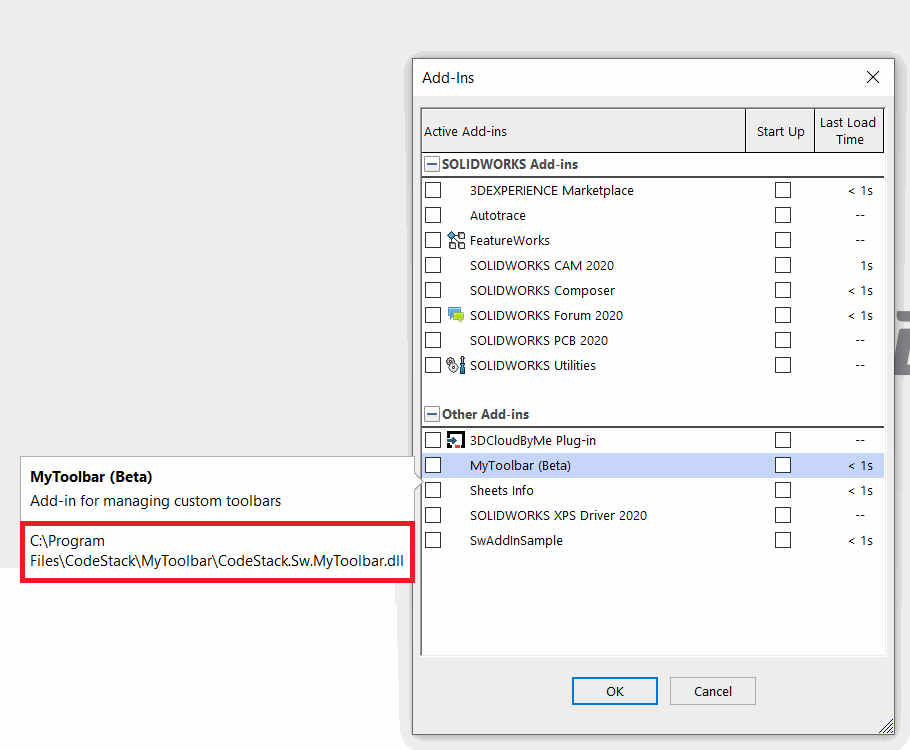Check Start Up for MyToolbar (Beta)
This screenshot has width=910, height=750.
click(783, 465)
